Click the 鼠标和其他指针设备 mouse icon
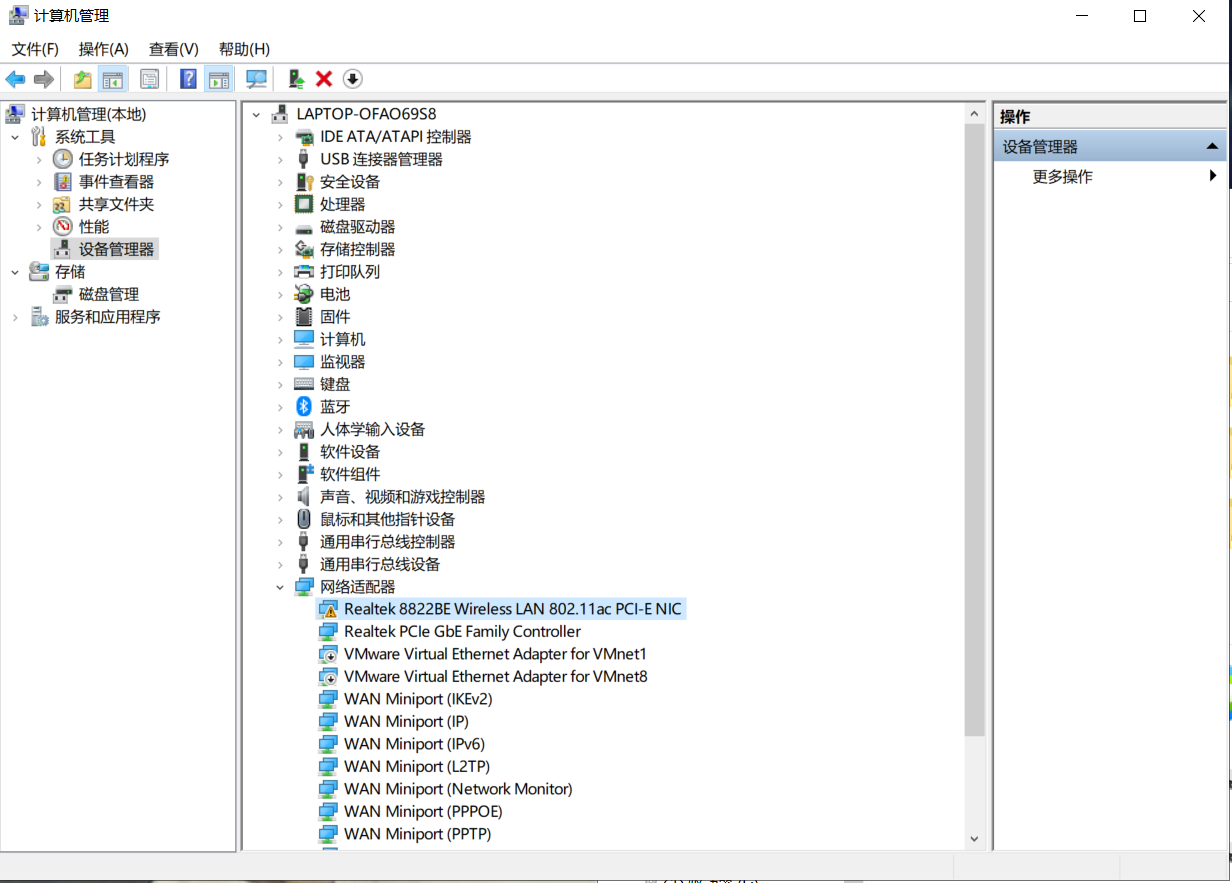Image resolution: width=1232 pixels, height=883 pixels. [x=304, y=519]
